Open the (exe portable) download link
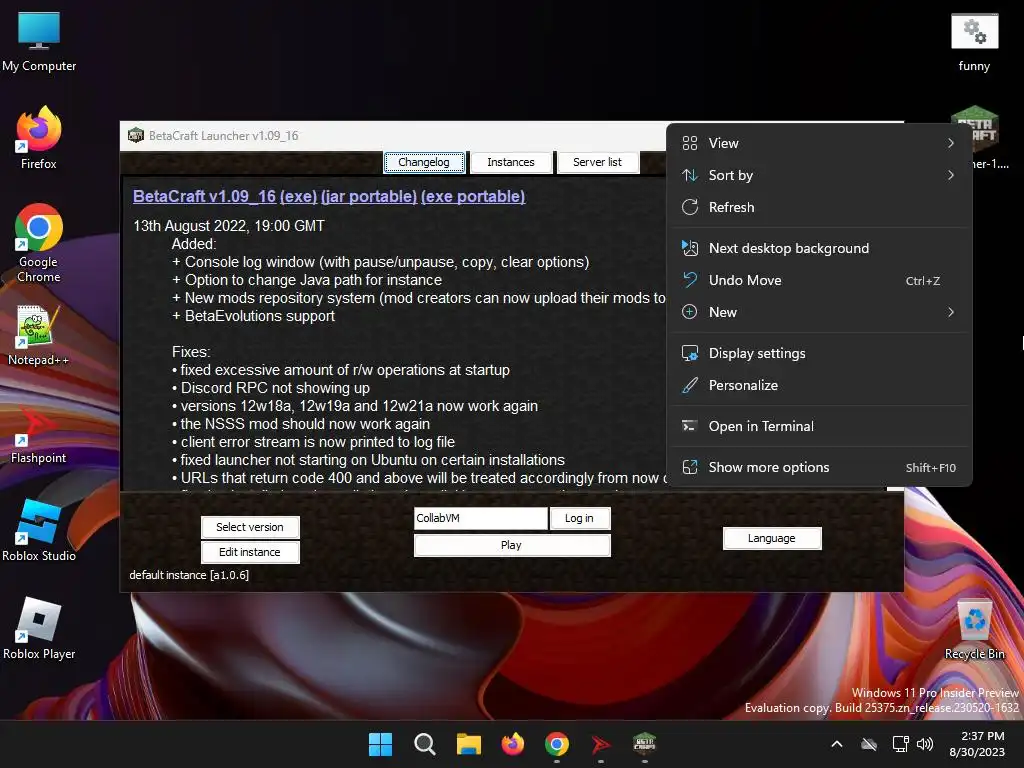1024x768 pixels. coord(473,197)
